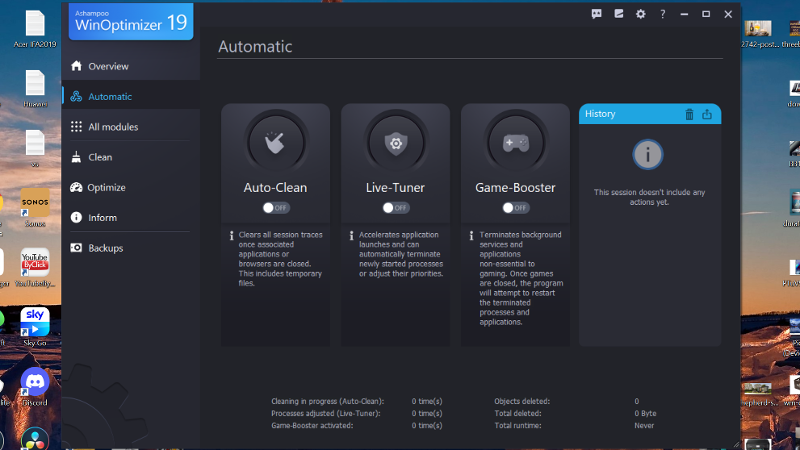The width and height of the screenshot is (800, 450).
Task: Open help question mark icon
Action: coord(663,14)
